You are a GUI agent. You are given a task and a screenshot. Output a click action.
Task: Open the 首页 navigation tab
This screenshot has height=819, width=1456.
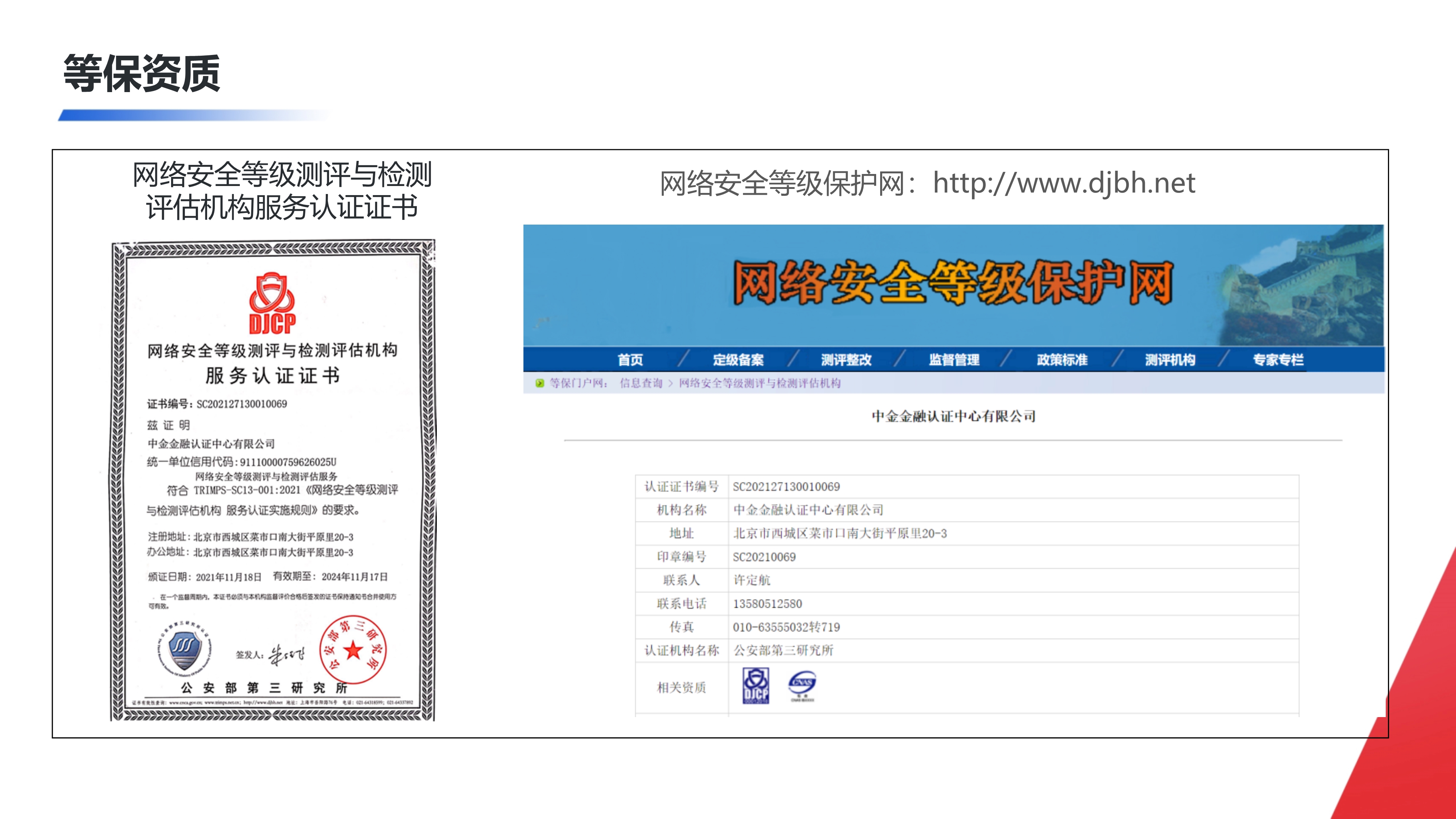(x=630, y=360)
